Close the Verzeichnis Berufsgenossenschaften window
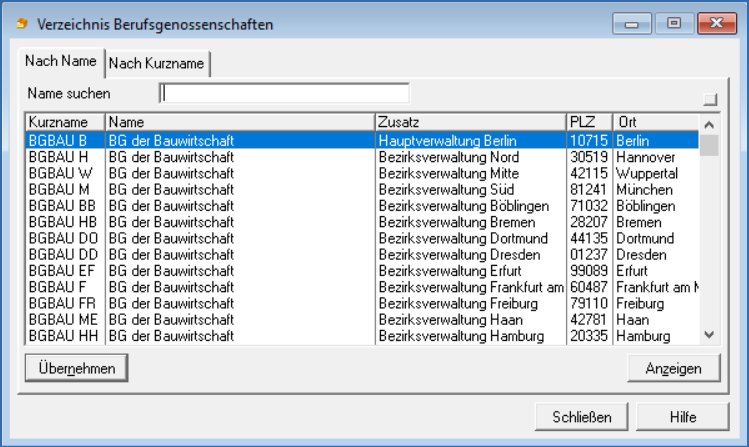Screen dimensions: 749x447 tap(717, 23)
